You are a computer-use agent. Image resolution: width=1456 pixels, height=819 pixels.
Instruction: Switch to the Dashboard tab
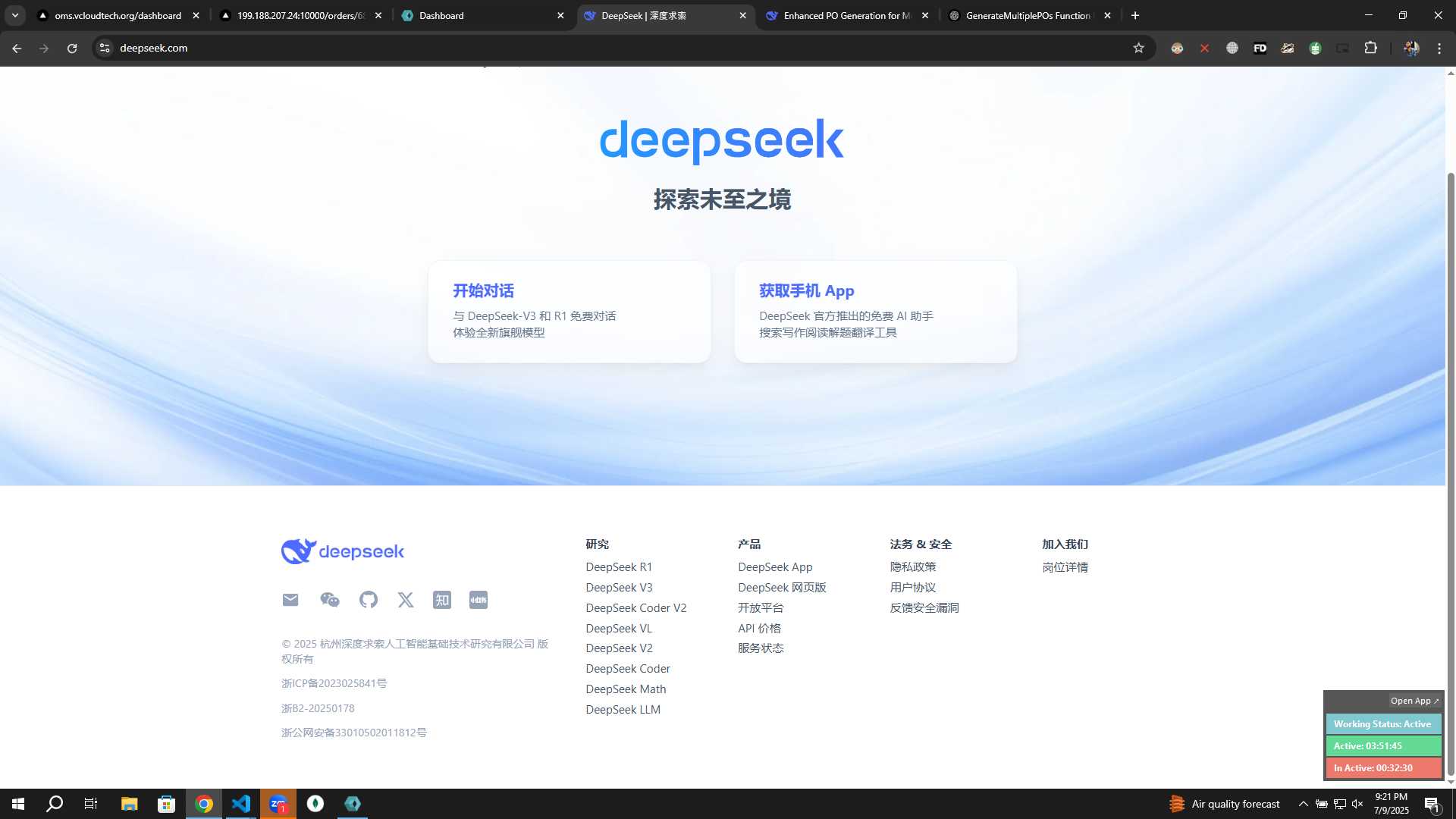[x=482, y=15]
